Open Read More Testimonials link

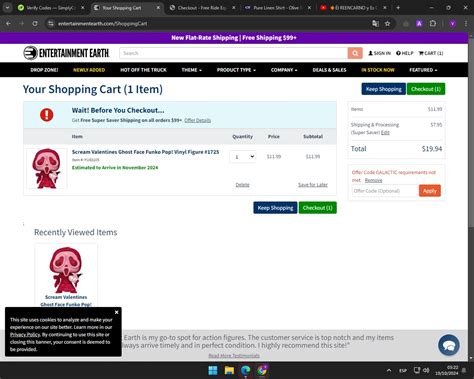[x=234, y=356]
